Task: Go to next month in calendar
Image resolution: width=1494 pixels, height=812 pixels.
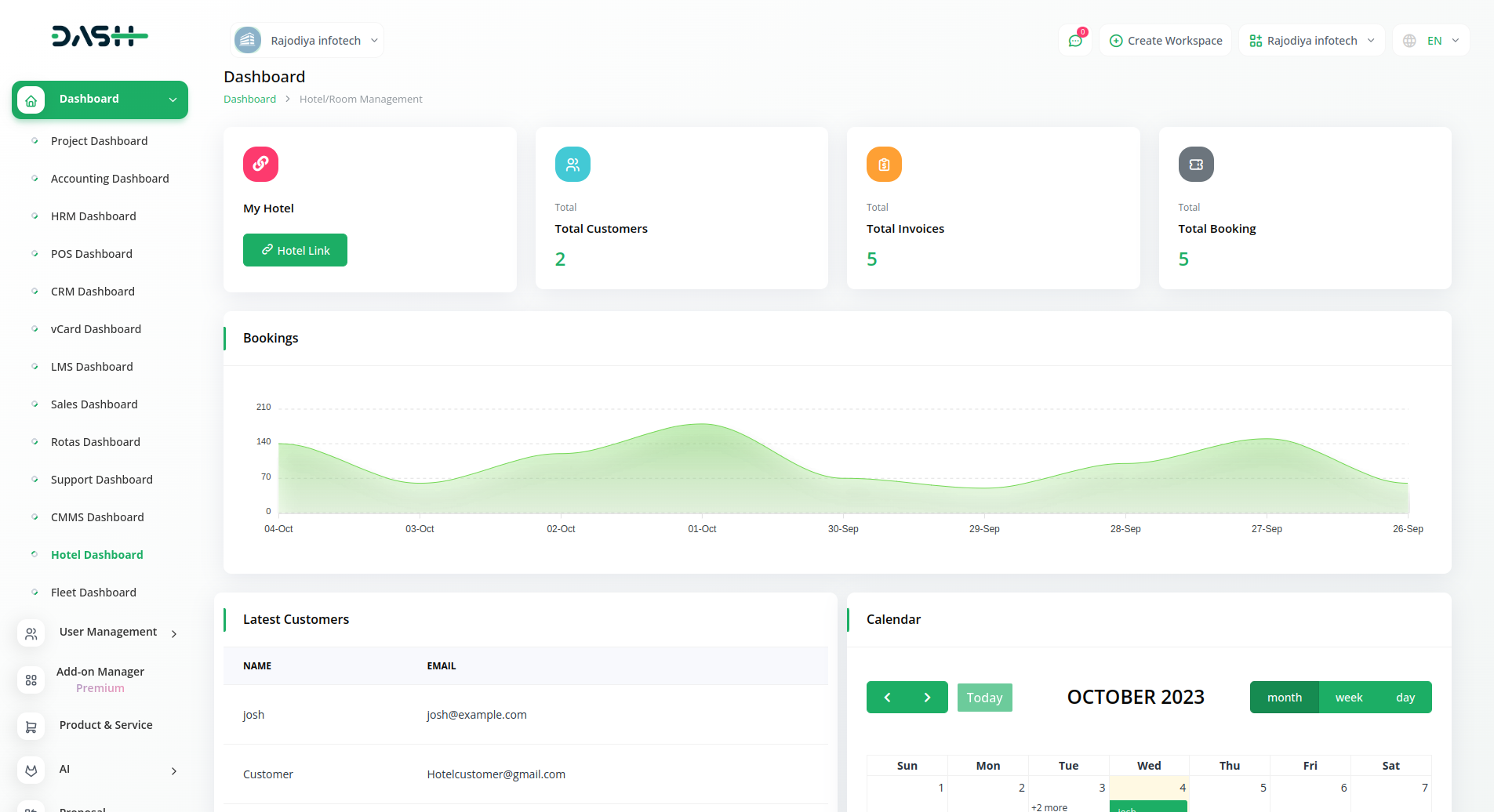Action: click(927, 698)
